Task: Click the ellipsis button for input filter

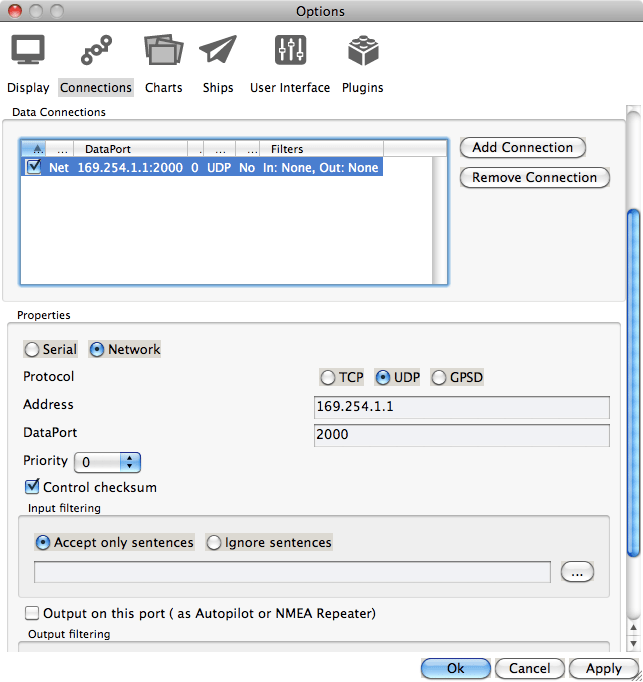Action: [577, 572]
